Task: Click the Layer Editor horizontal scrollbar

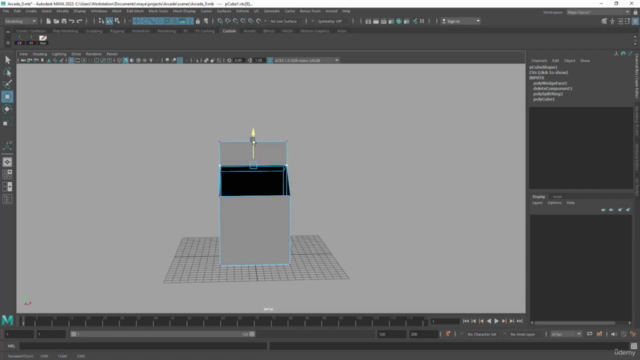Action: (x=575, y=323)
